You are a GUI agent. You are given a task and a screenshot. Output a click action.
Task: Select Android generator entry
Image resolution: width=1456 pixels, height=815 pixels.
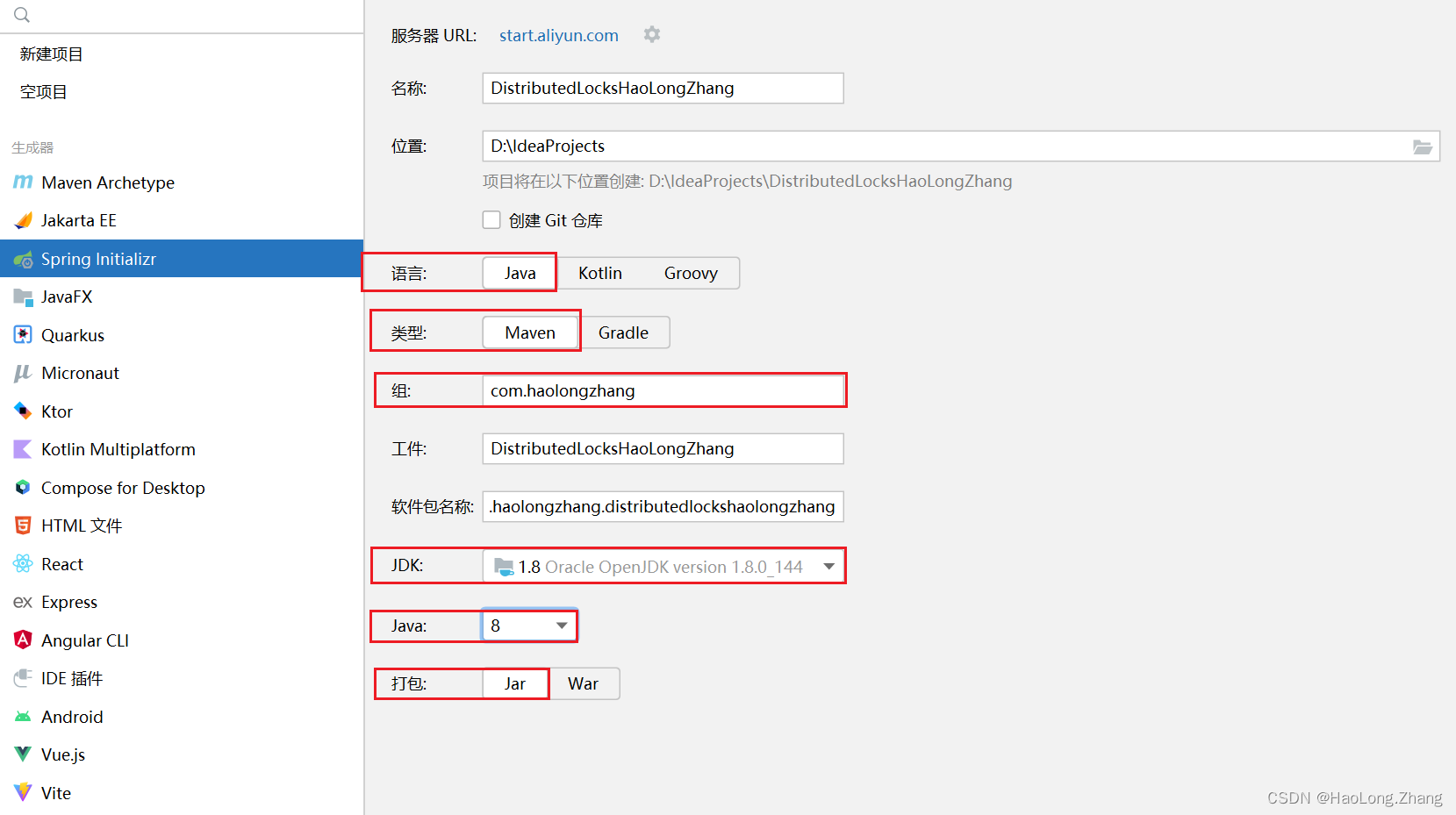click(182, 717)
